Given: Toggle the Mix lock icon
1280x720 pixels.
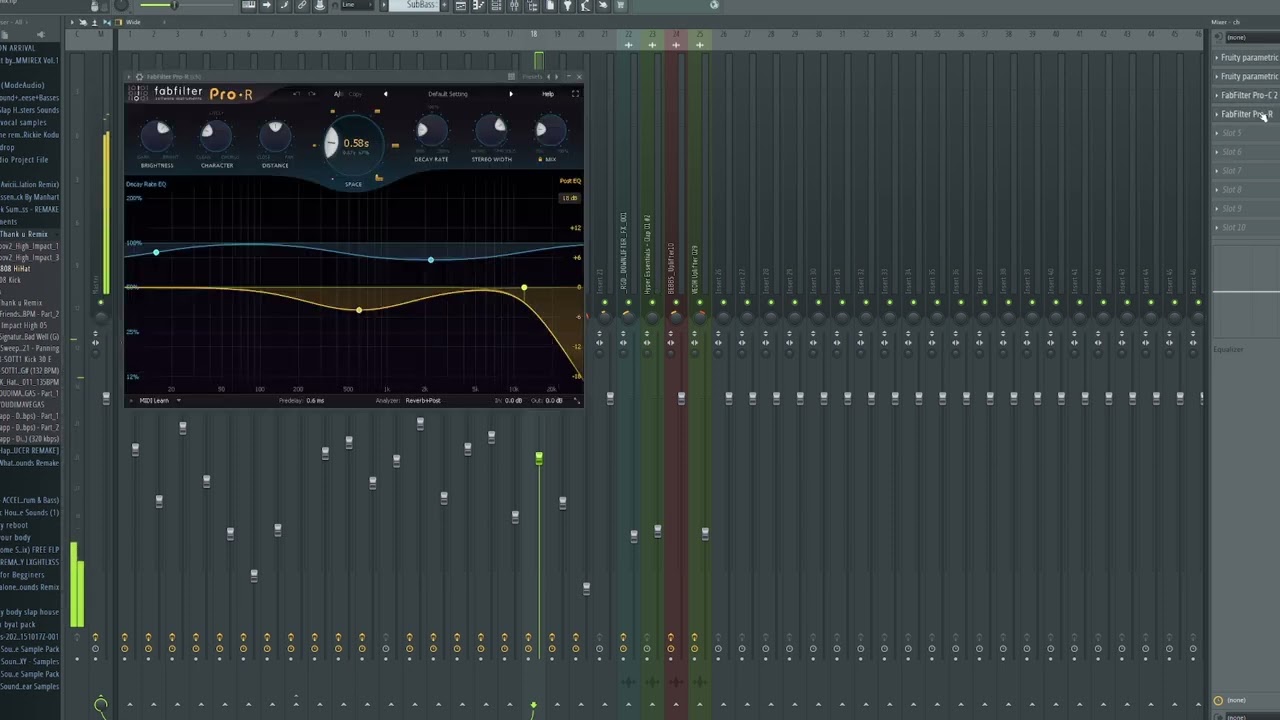Looking at the screenshot, I should click(540, 159).
